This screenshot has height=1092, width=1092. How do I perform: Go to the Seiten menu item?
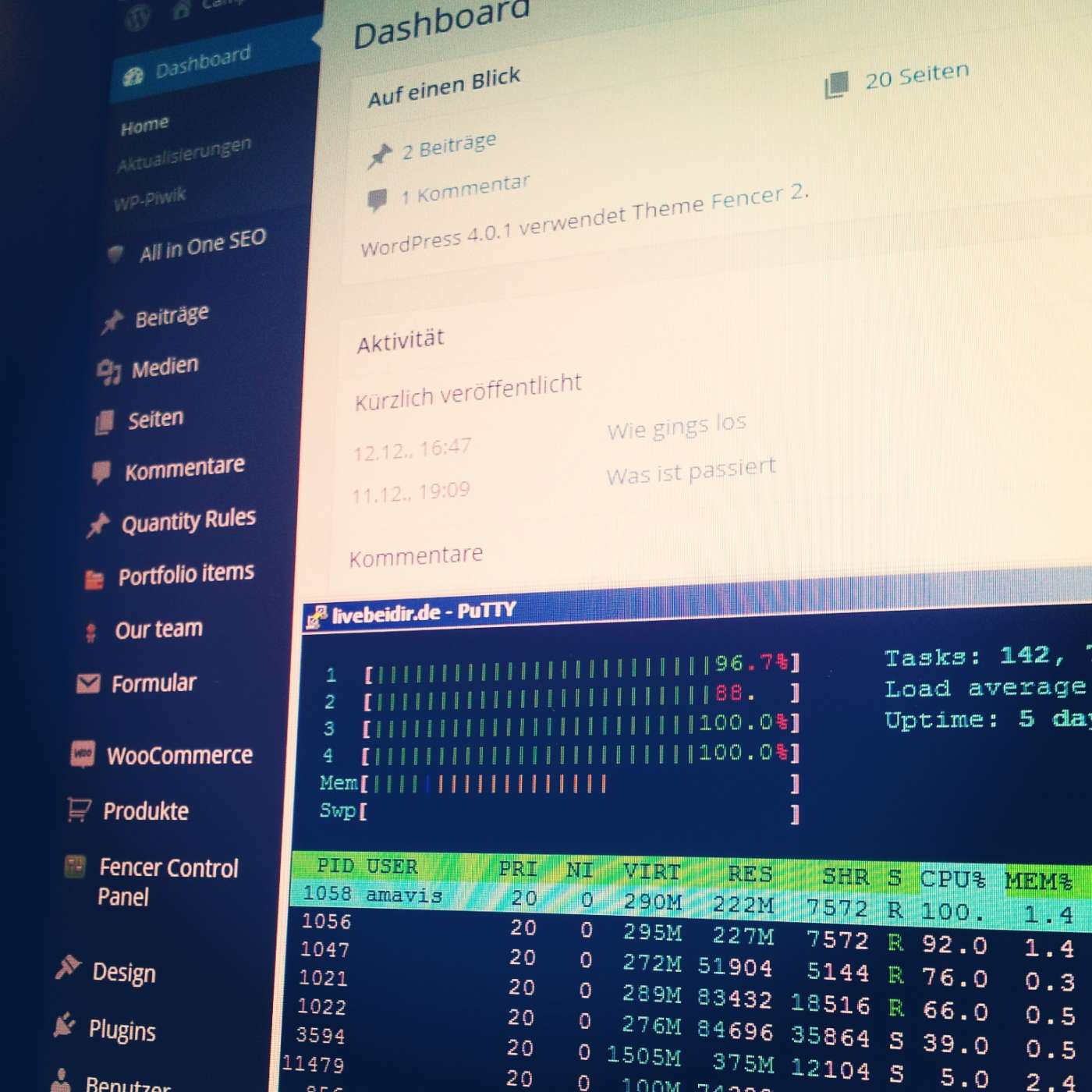coord(155,420)
